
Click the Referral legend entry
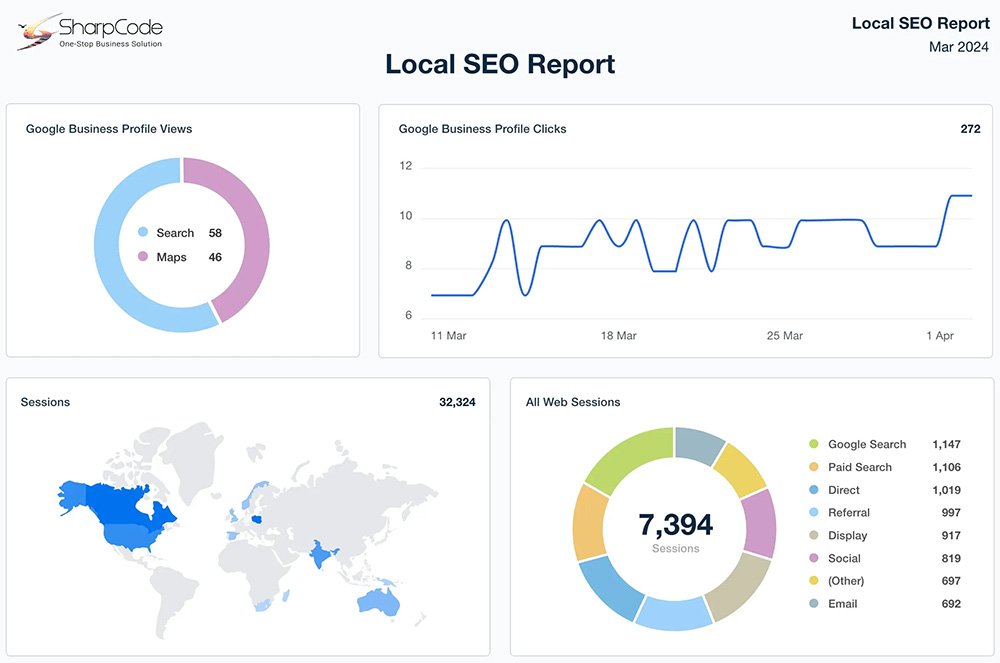coord(848,513)
